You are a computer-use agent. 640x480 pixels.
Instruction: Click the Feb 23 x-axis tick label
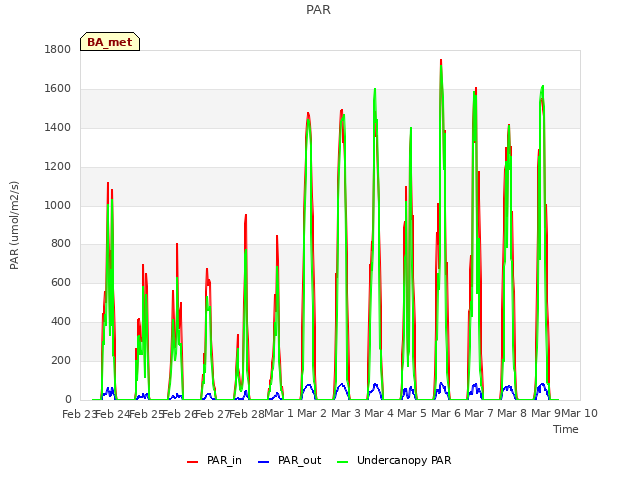point(79,414)
